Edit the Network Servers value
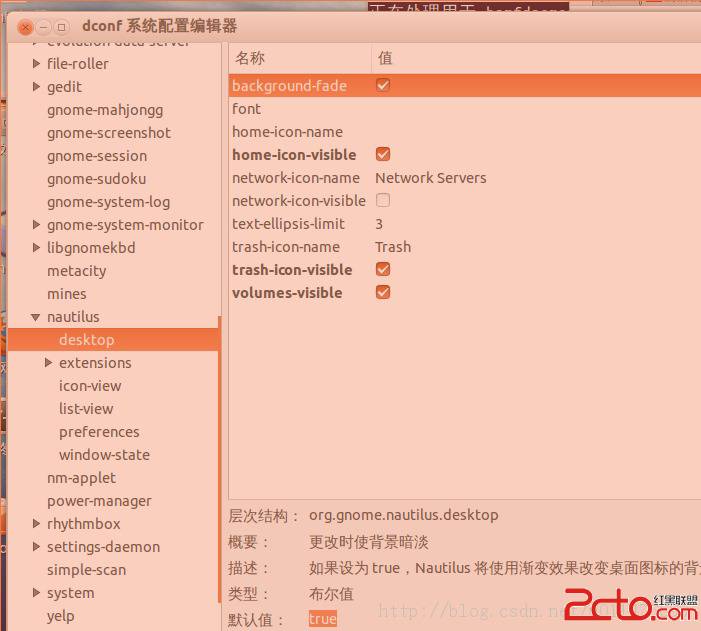The image size is (701, 631). tap(431, 178)
